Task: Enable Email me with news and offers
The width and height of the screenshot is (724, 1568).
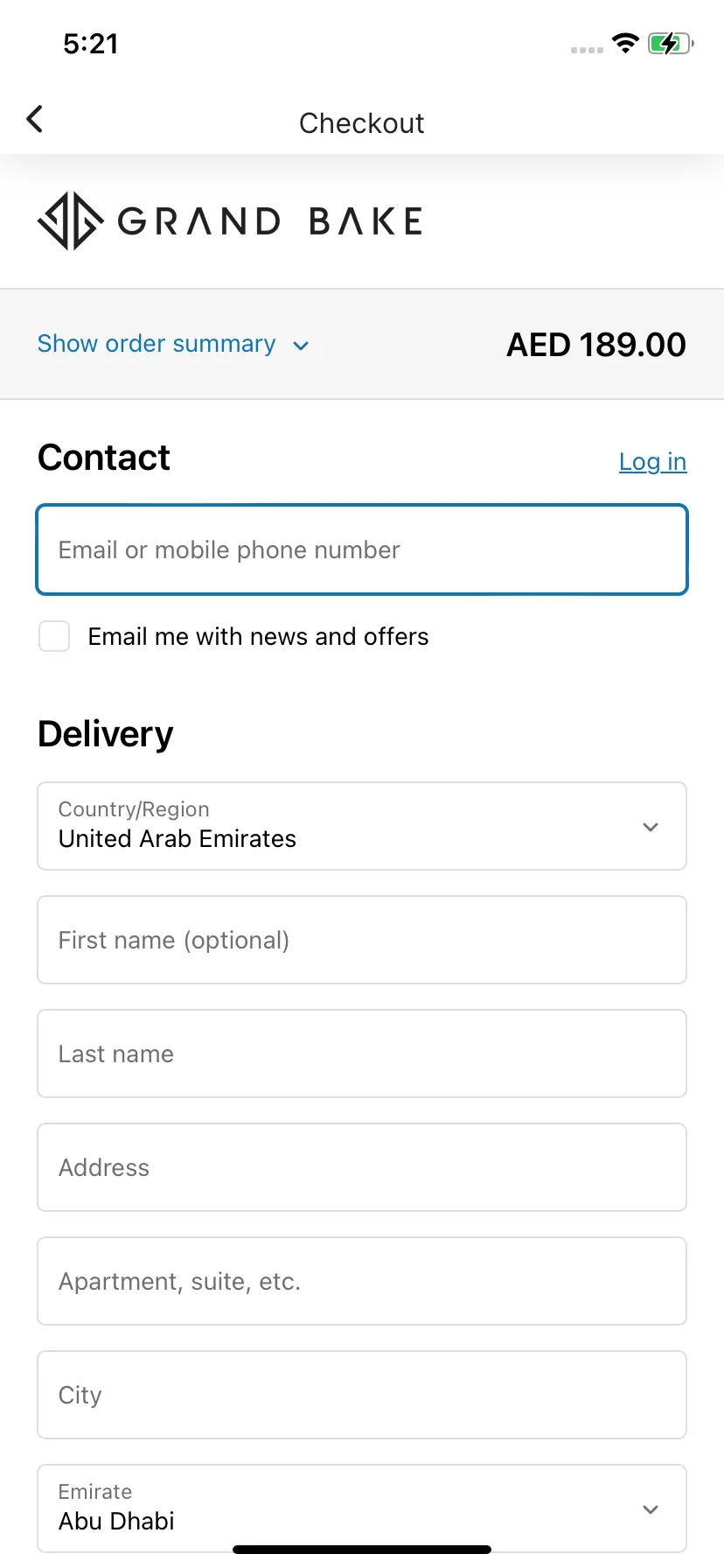Action: point(54,636)
